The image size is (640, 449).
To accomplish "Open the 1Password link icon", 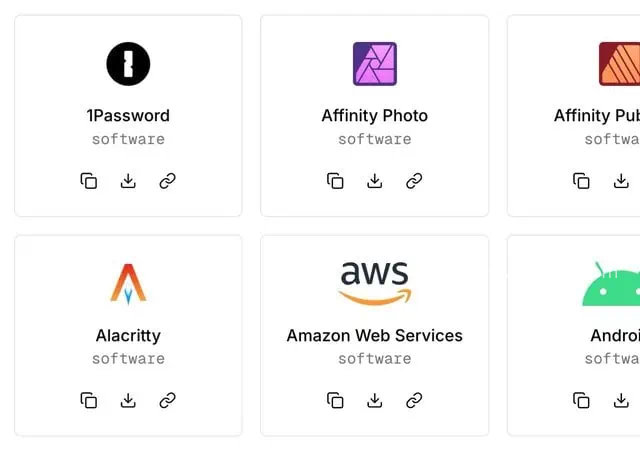I will pos(167,181).
